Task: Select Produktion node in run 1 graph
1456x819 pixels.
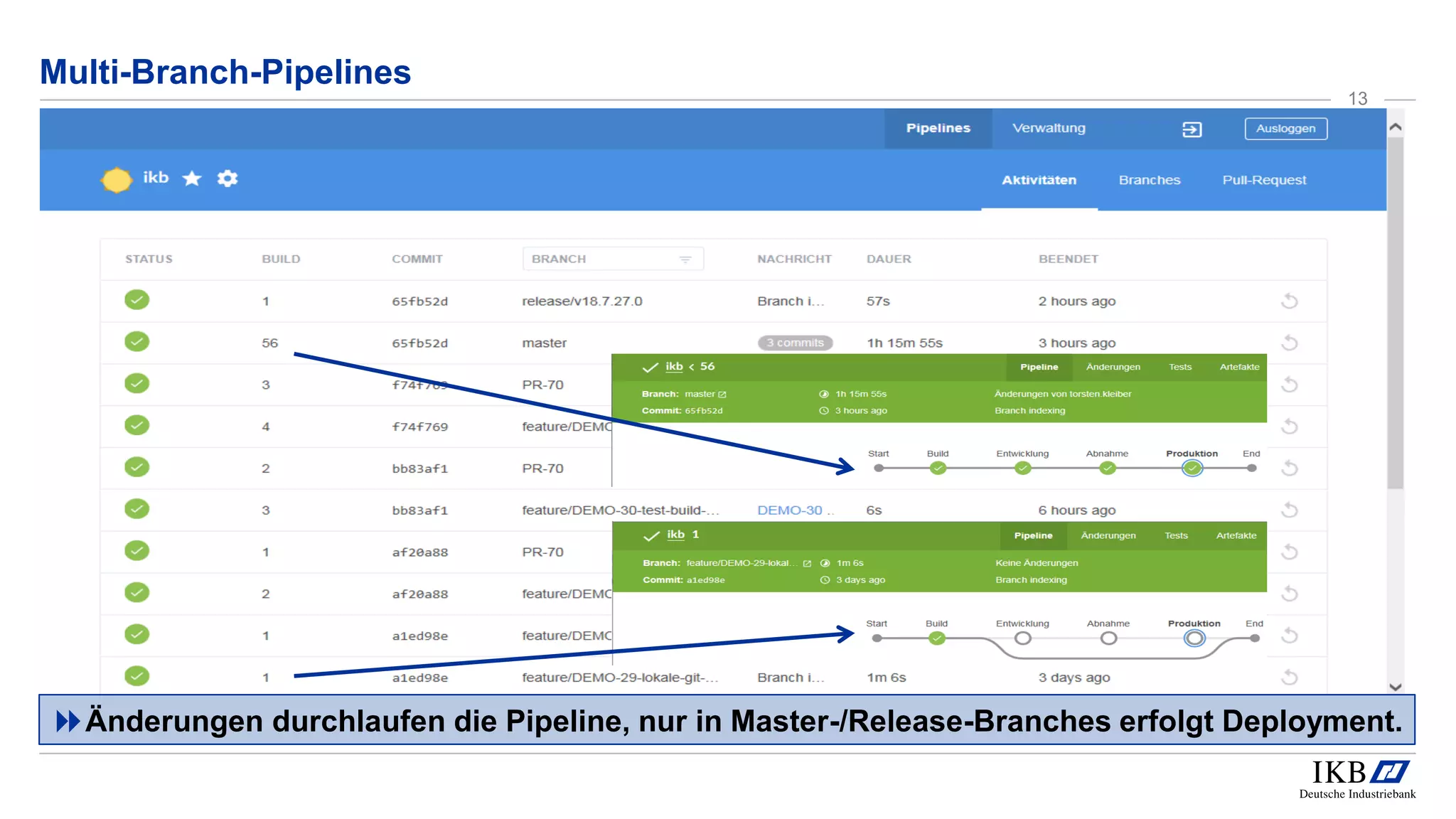Action: pos(1194,638)
